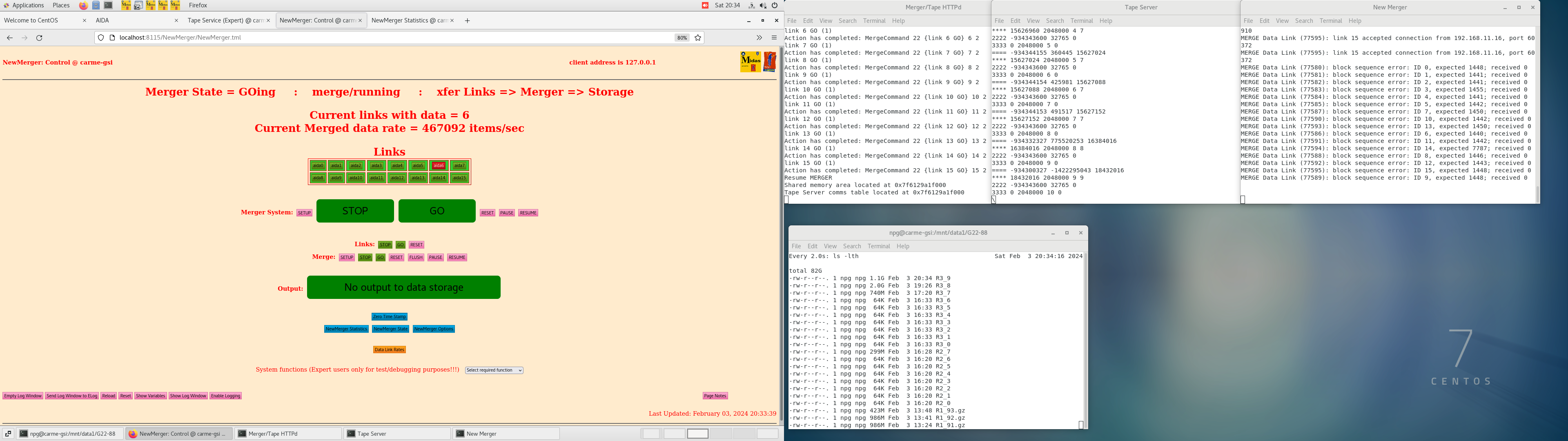Show more tools via the overflow chevron

(759, 38)
